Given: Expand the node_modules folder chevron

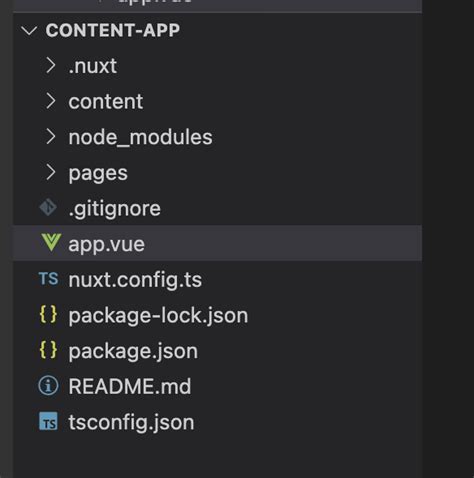Looking at the screenshot, I should (50, 137).
